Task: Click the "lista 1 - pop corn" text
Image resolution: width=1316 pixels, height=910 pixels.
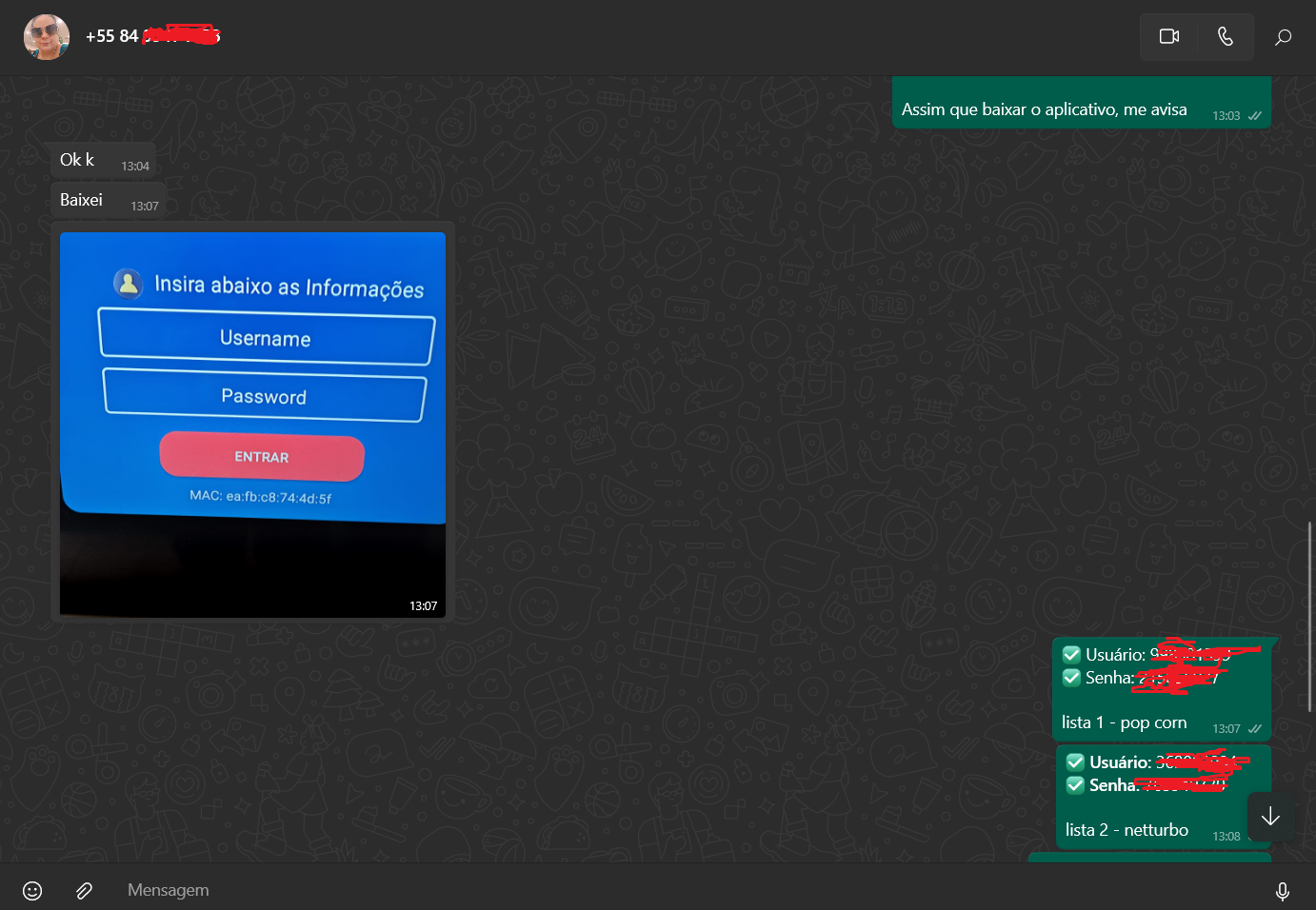Action: coord(1124,722)
